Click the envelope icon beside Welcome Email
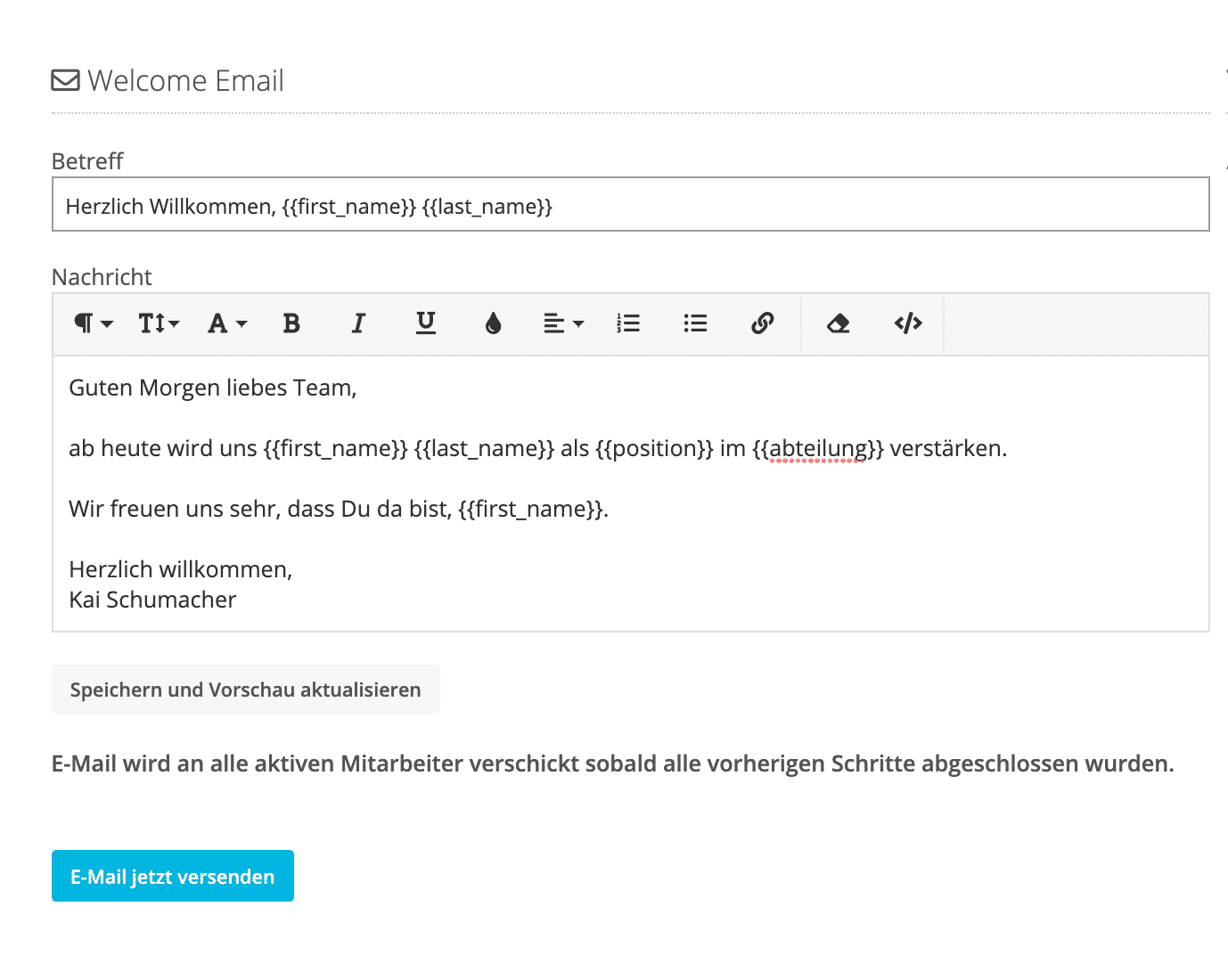Screen dimensions: 1228x980 tap(65, 81)
